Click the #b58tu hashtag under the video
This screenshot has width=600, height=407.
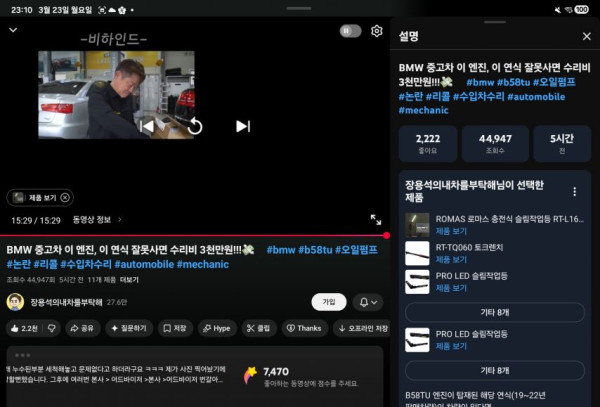pos(315,250)
